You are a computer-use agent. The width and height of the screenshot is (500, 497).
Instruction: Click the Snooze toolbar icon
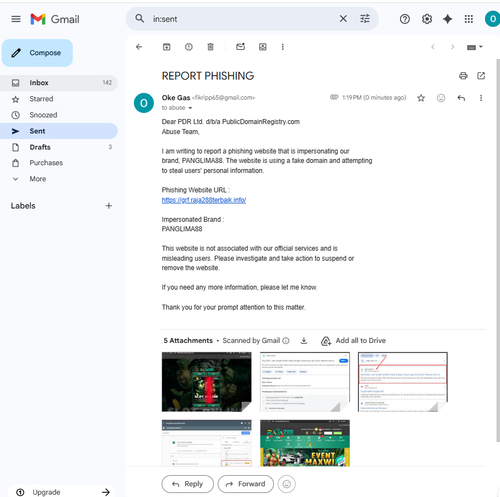(263, 47)
